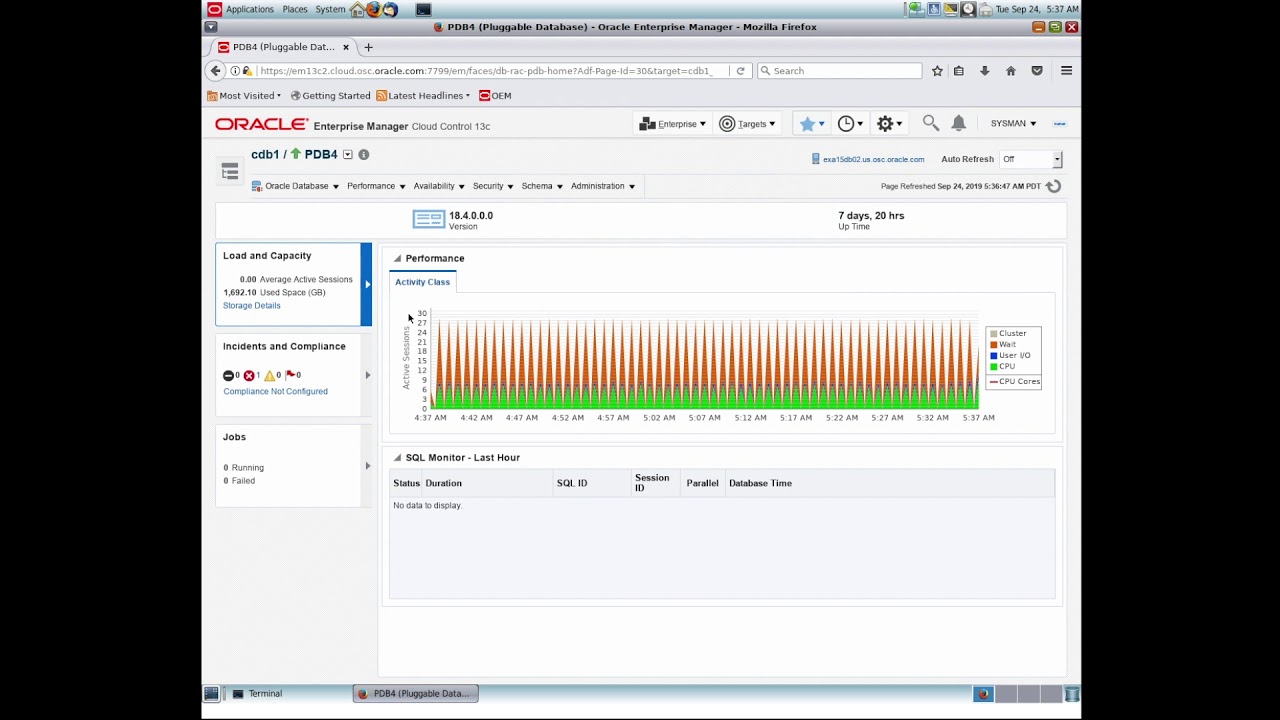
Task: Open the PDB4 target context dropdown
Action: [x=347, y=155]
